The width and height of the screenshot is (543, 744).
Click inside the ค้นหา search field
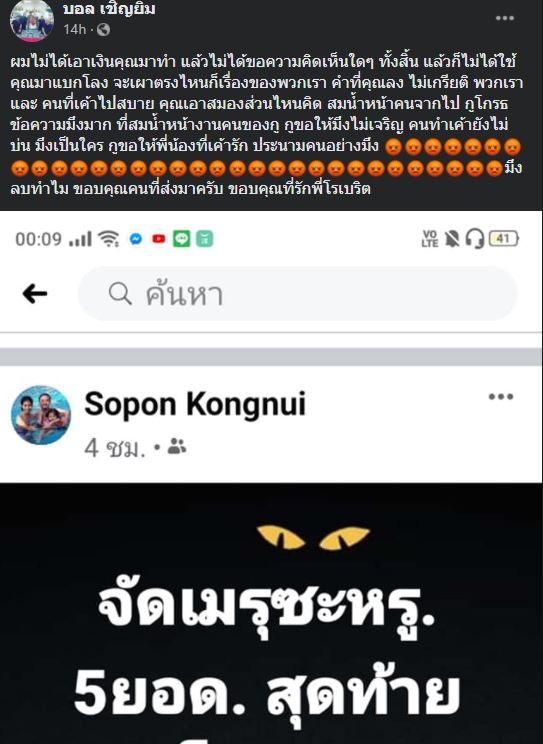click(x=298, y=294)
